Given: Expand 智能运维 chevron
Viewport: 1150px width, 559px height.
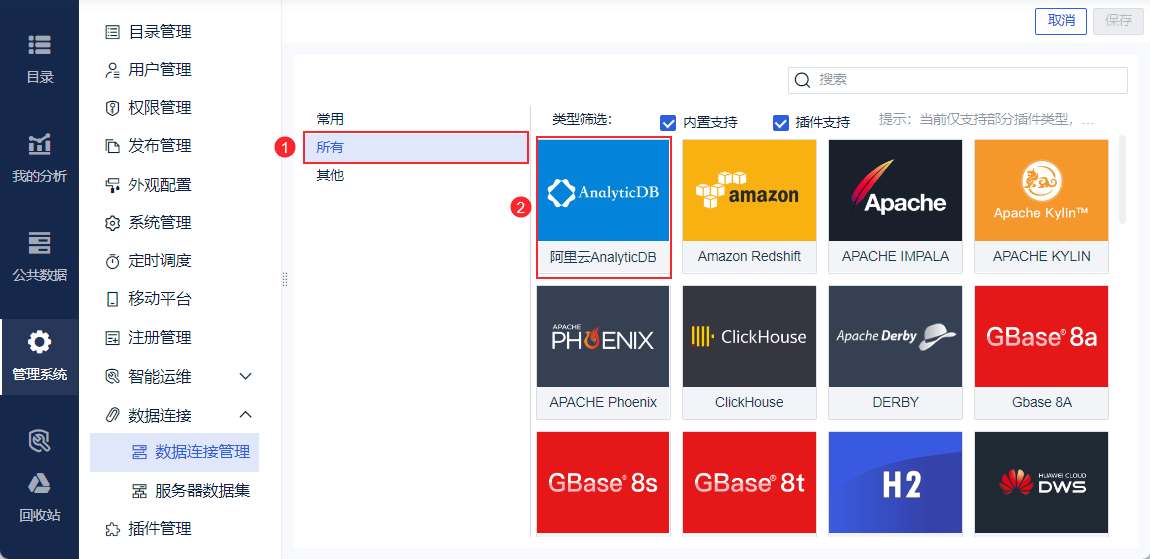Looking at the screenshot, I should [x=246, y=376].
